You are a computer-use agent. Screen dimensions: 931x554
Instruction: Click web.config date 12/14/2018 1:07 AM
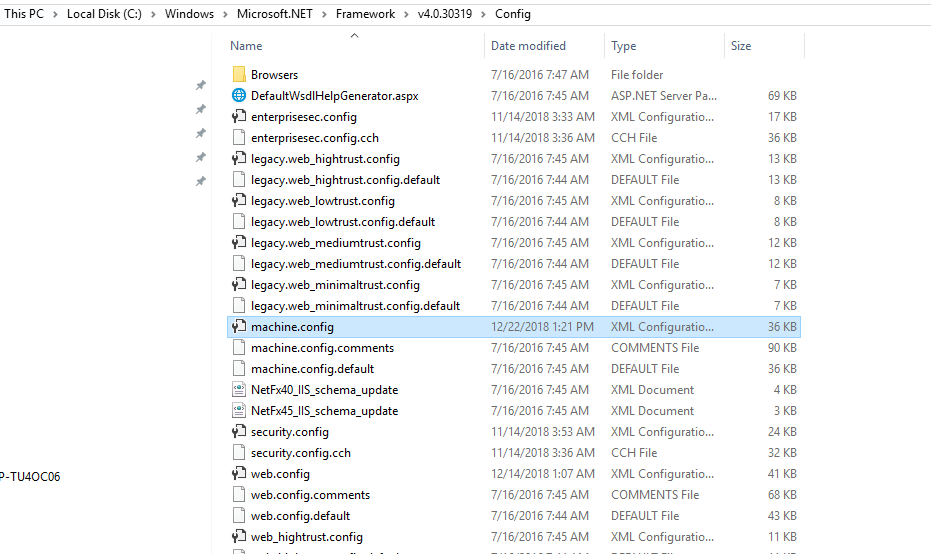(x=543, y=474)
